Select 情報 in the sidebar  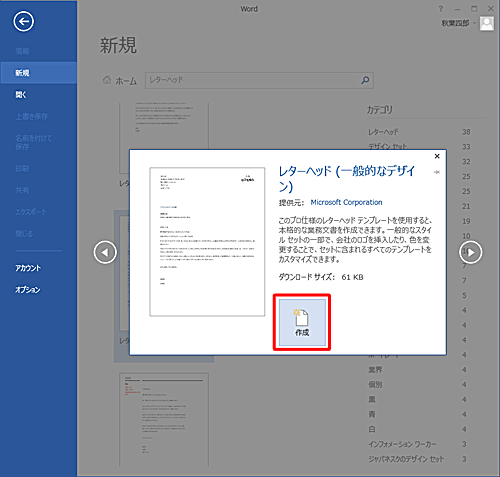coord(39,51)
